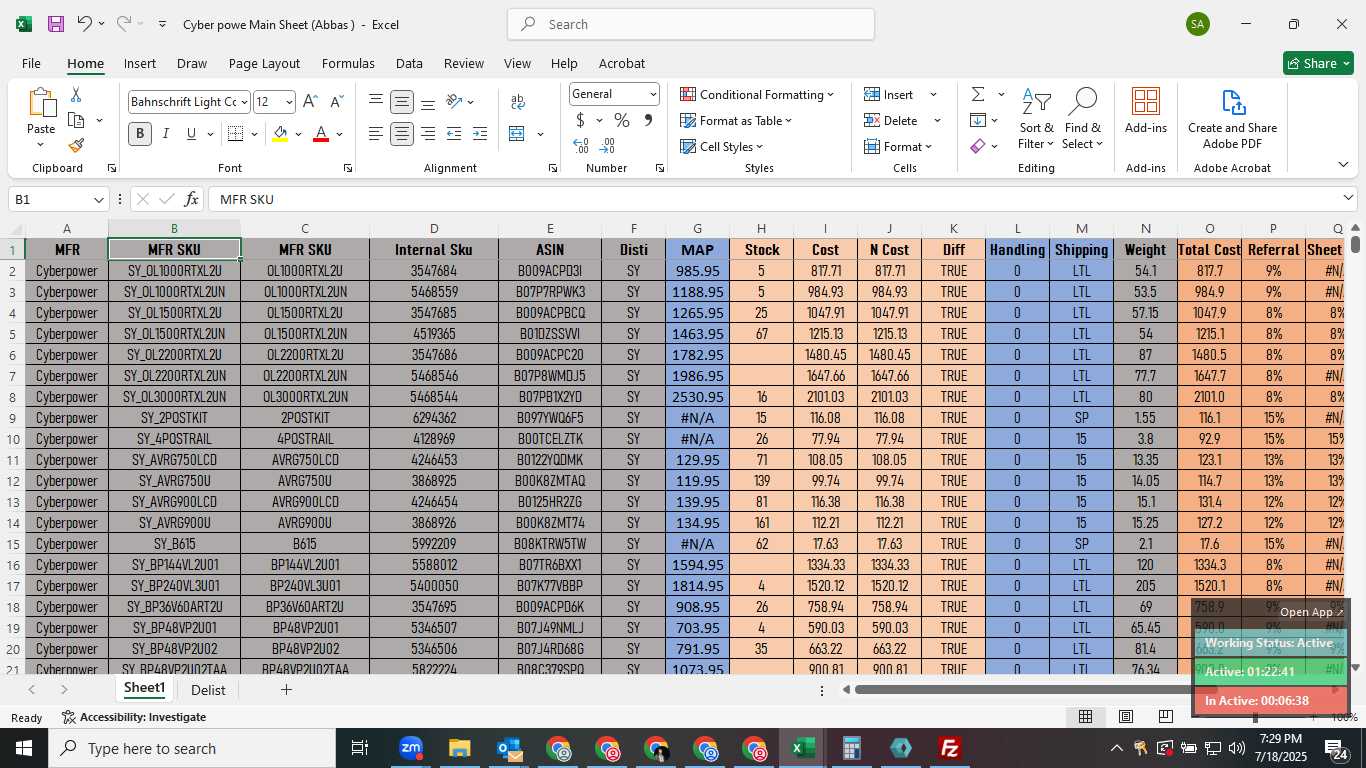Screen dimensions: 1366x768
Task: Click the Format Painter brush icon
Action: [x=76, y=145]
